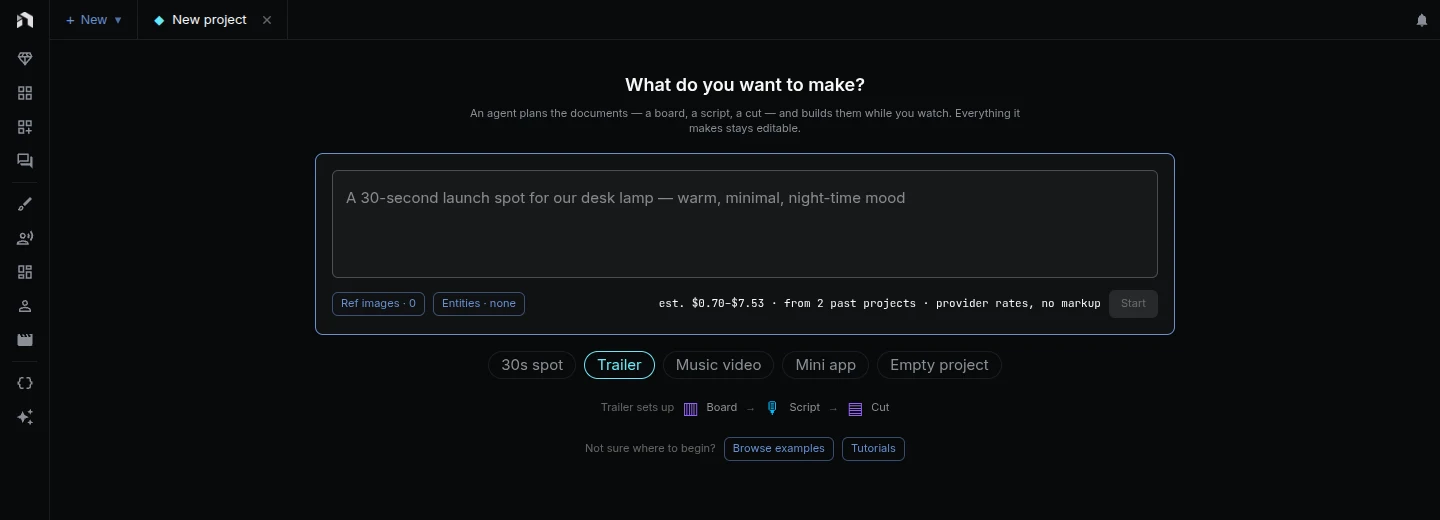Click the curly braces icon in sidebar
This screenshot has width=1440, height=520.
click(25, 383)
